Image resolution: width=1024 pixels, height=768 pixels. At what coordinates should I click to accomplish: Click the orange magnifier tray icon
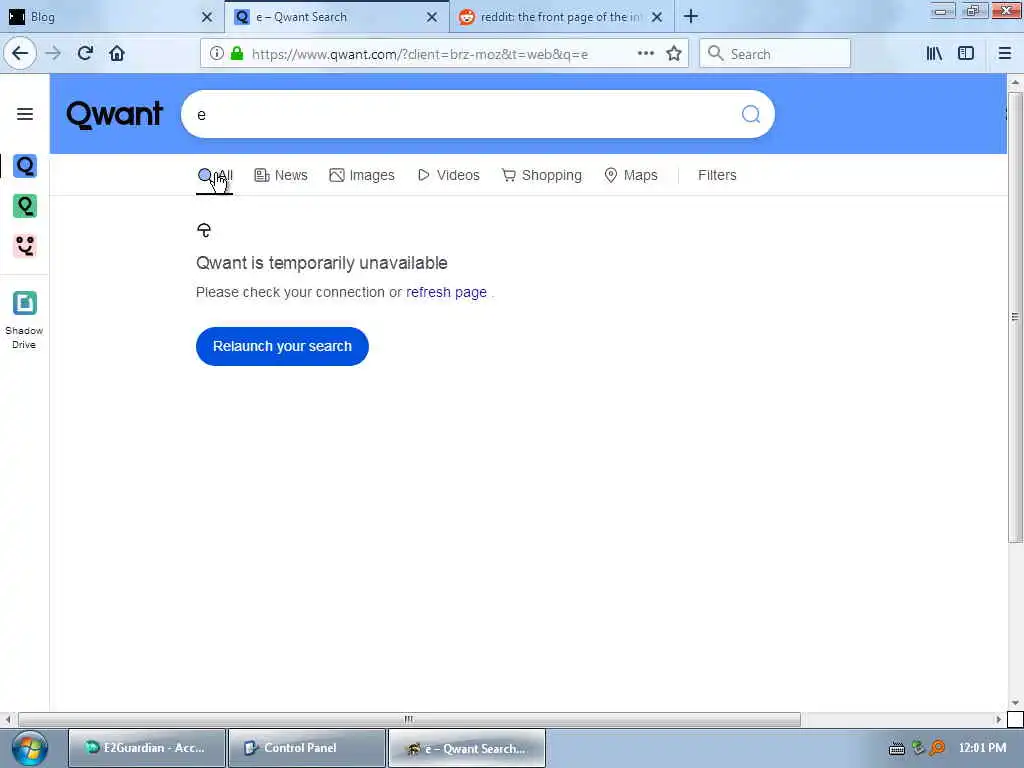(x=938, y=748)
